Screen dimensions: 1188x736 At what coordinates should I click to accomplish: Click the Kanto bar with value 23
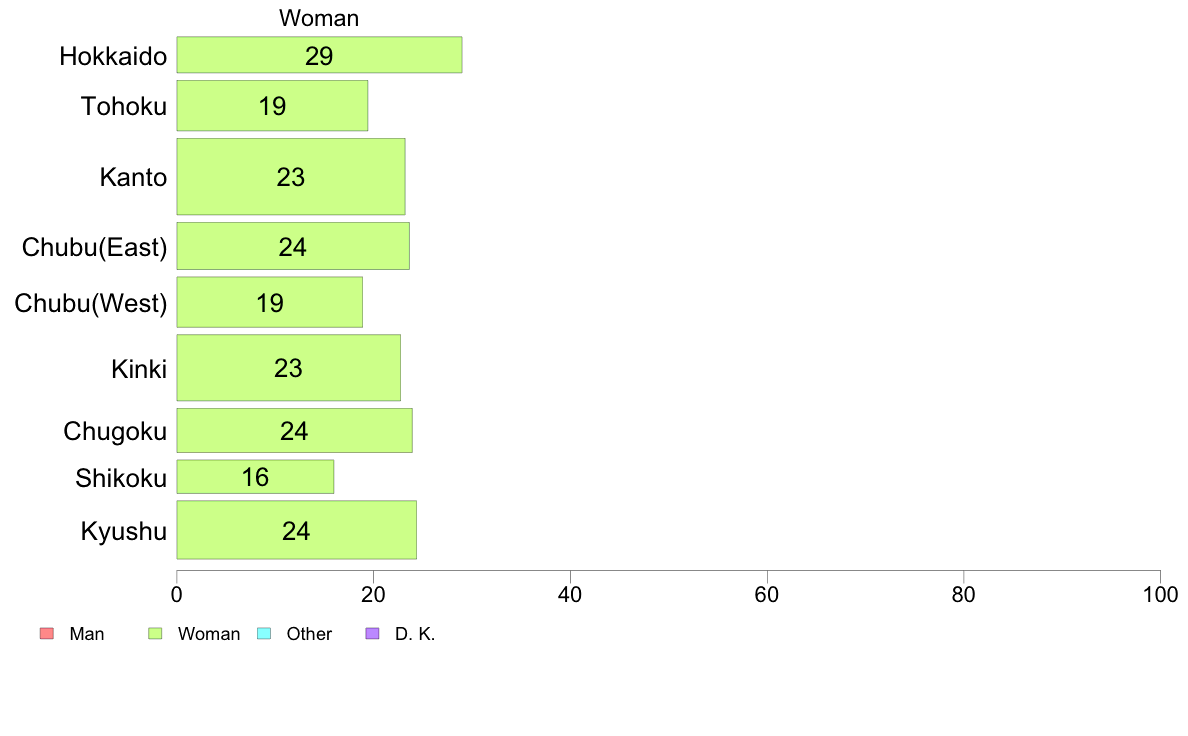pos(291,177)
